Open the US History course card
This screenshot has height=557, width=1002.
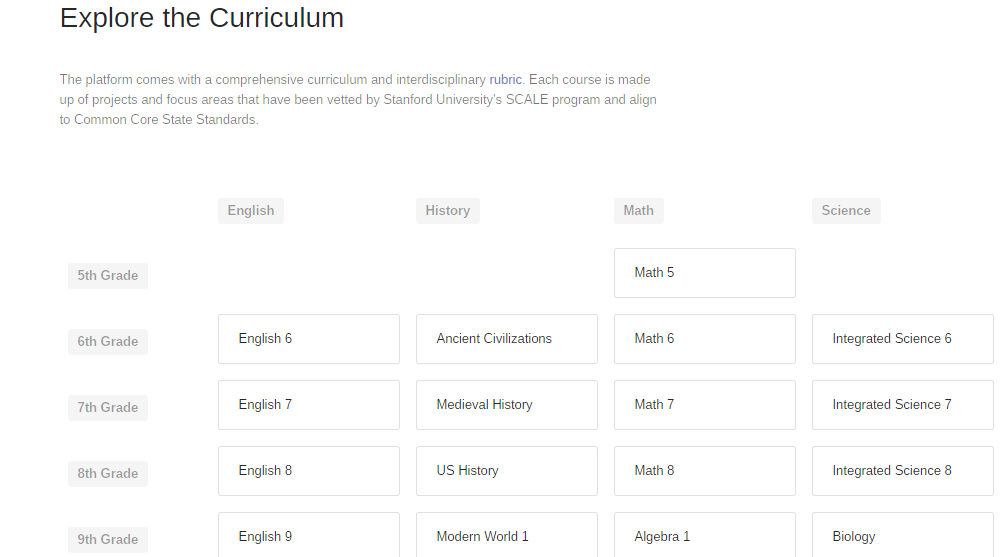506,471
